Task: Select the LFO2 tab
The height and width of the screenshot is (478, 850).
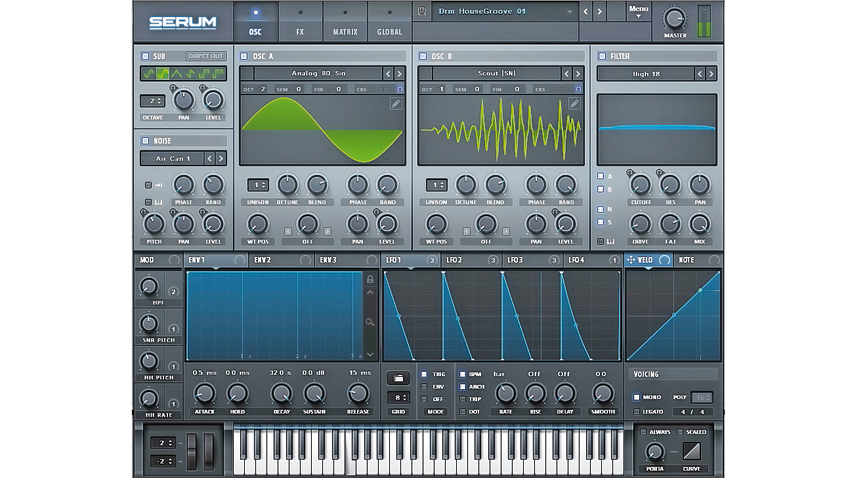Action: click(x=472, y=260)
